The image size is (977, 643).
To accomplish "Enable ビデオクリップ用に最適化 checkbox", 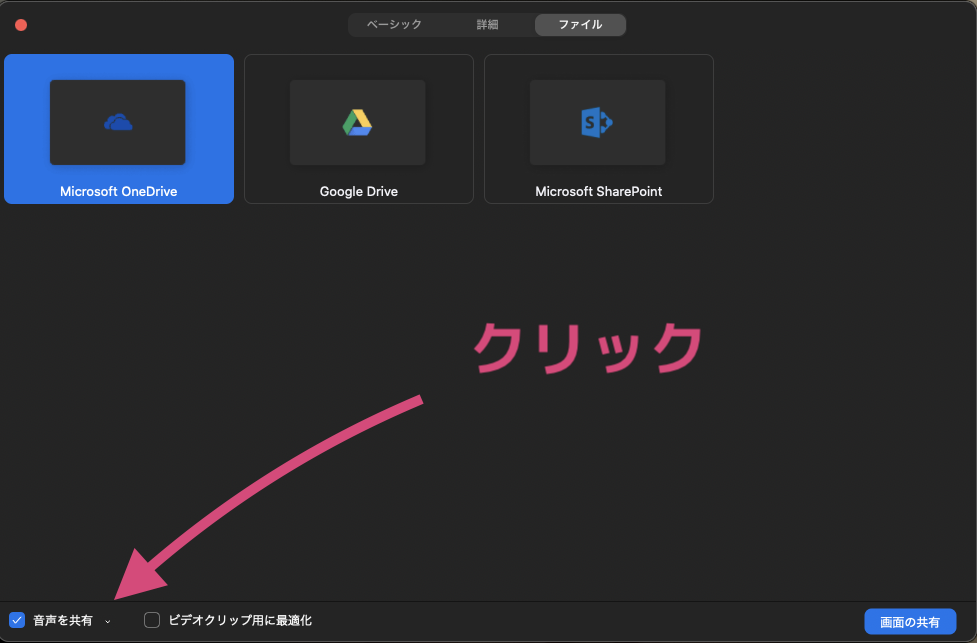I will click(x=152, y=620).
